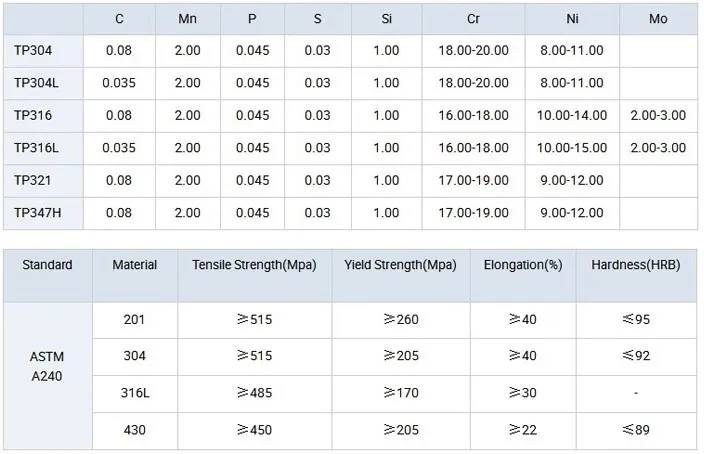The image size is (704, 454).
Task: Select the 201 material cell
Action: point(134,320)
